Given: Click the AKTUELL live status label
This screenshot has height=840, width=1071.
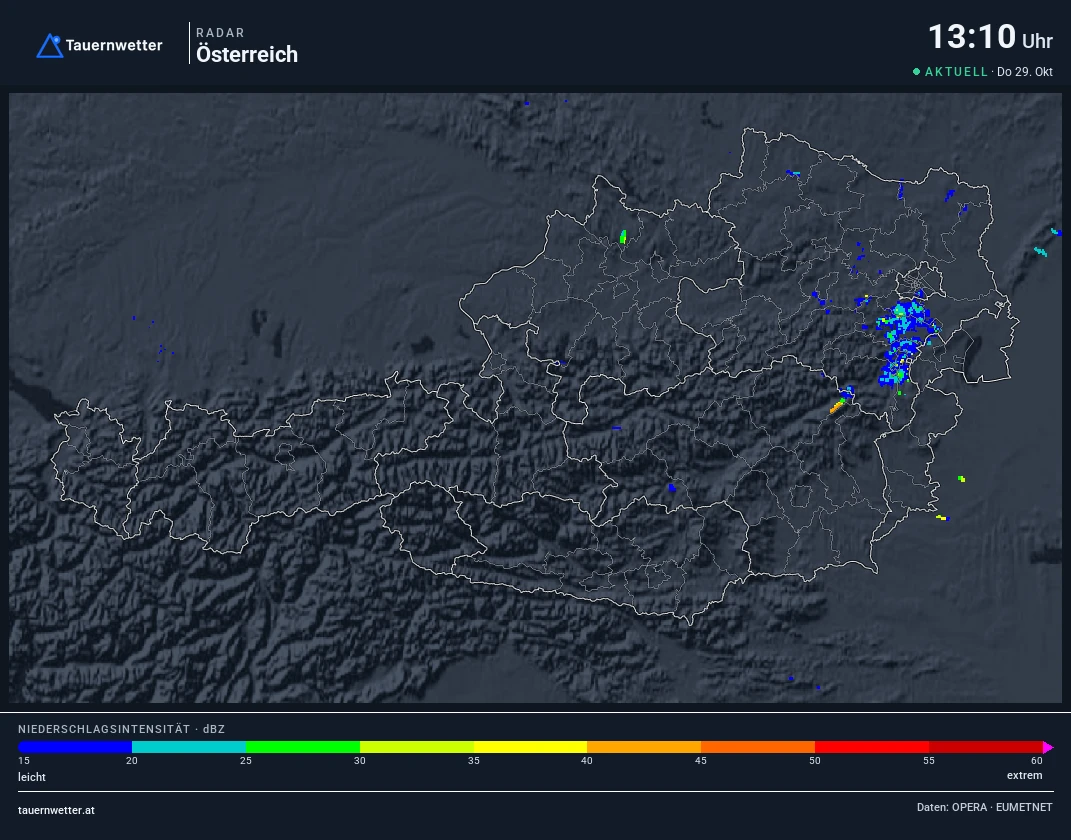Looking at the screenshot, I should (956, 72).
